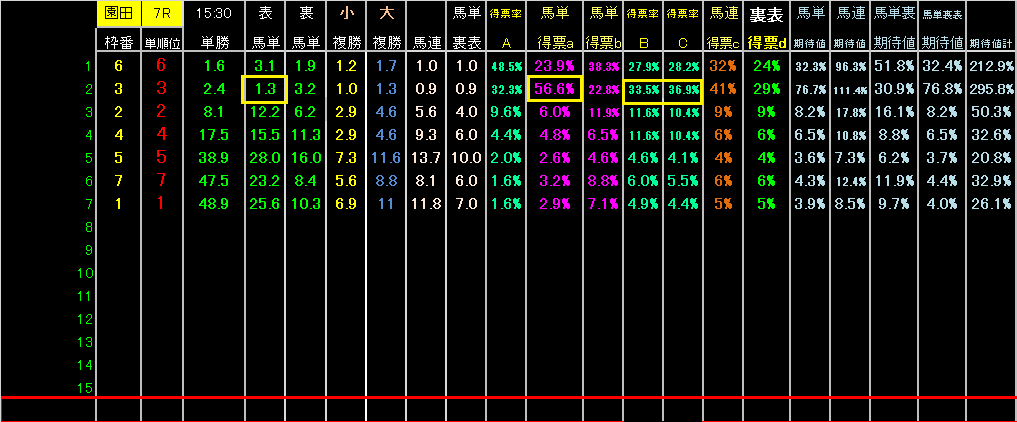1017x422 pixels.
Task: Click the blue 8.8 cell in row 6
Action: (x=387, y=182)
